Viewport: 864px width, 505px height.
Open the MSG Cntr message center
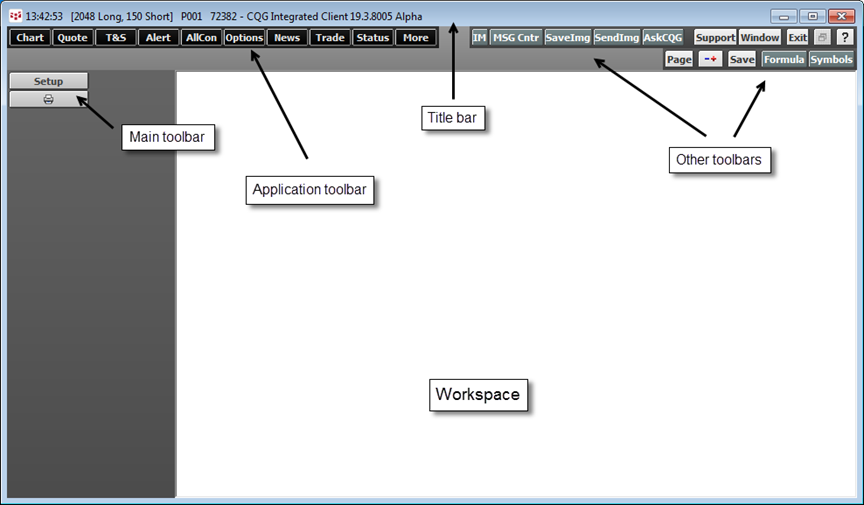click(516, 37)
